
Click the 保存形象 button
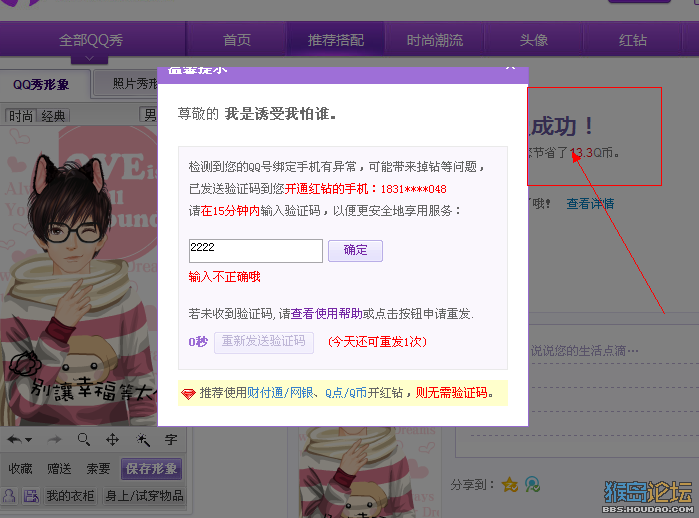pos(152,469)
